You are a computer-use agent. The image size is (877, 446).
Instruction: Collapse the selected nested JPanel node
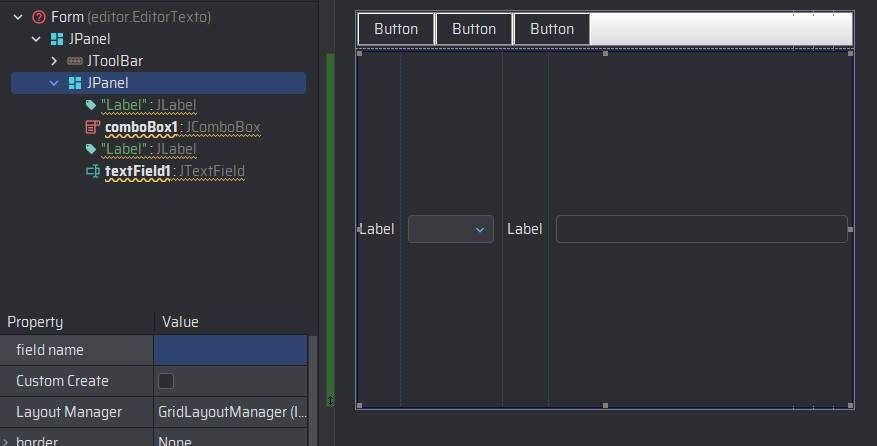pyautogui.click(x=54, y=83)
